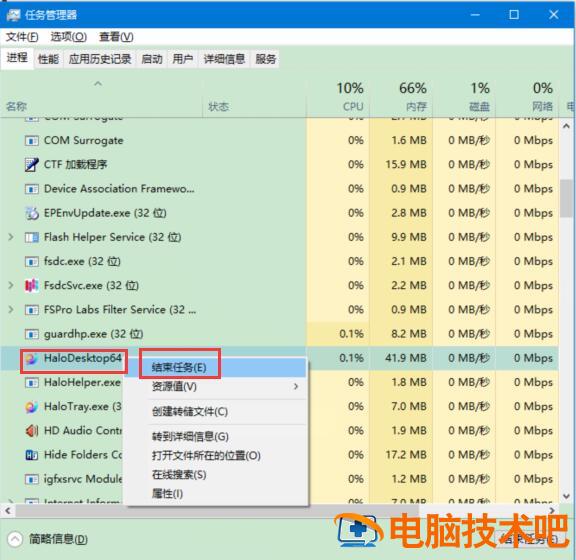This screenshot has height=560, width=576.
Task: Click the horizontal scrollbar right arrow
Action: point(552,510)
